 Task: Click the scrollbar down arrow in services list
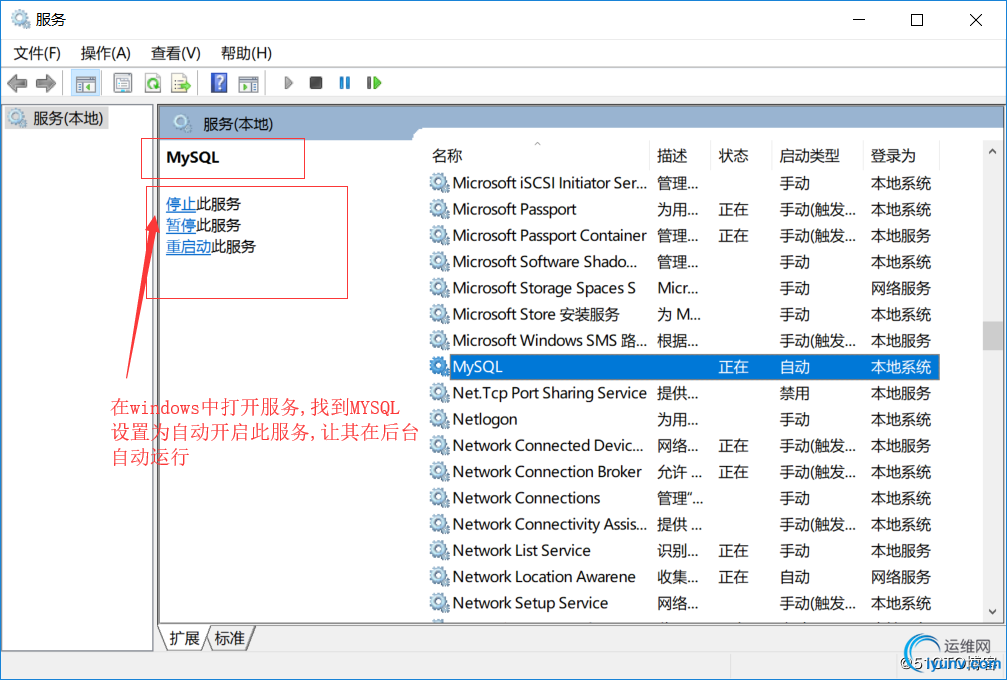coord(992,612)
